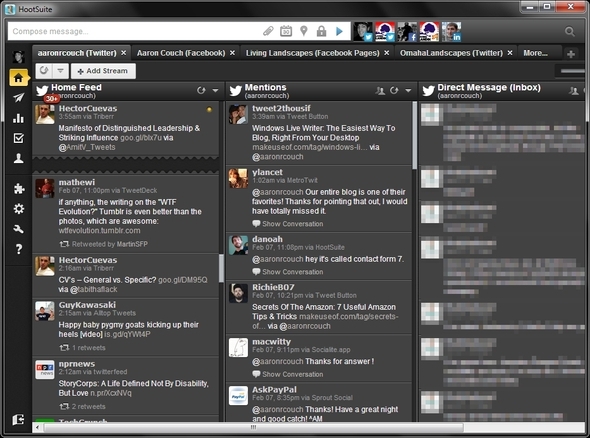This screenshot has height=438, width=590.
Task: Expand Home Feed stream options dropdown
Action: pos(215,90)
